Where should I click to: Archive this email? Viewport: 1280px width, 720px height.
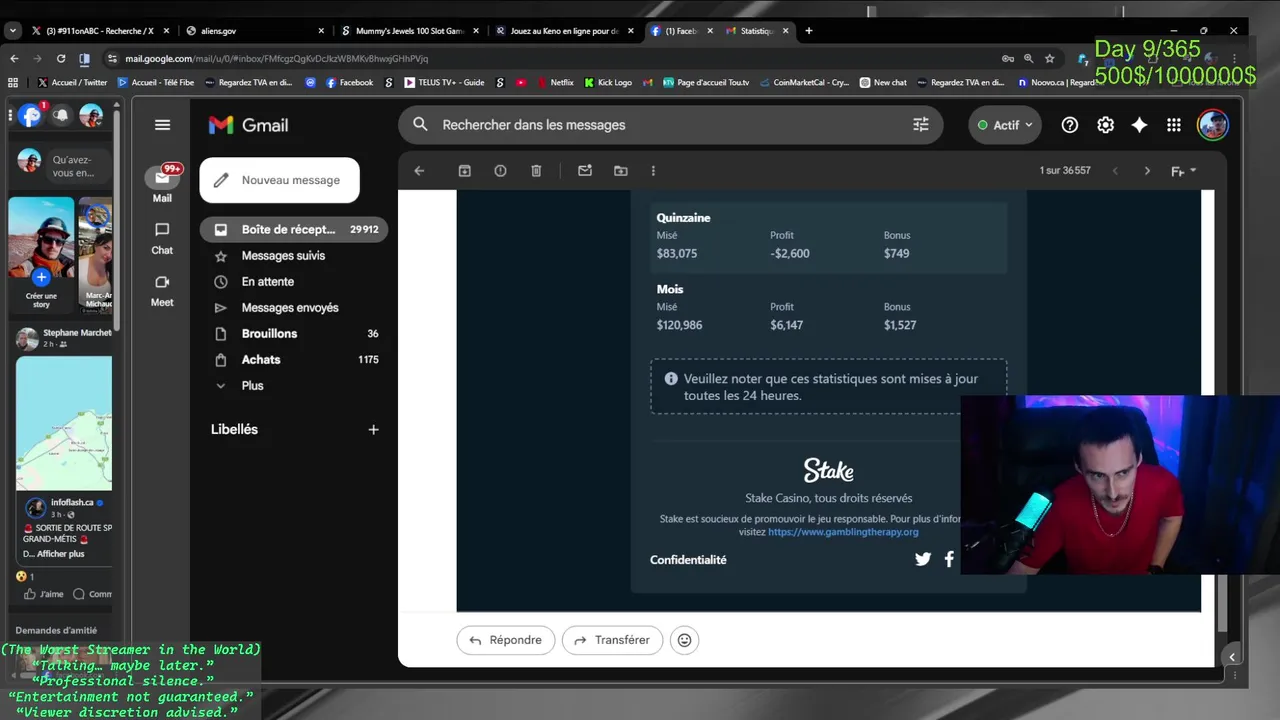[x=464, y=171]
